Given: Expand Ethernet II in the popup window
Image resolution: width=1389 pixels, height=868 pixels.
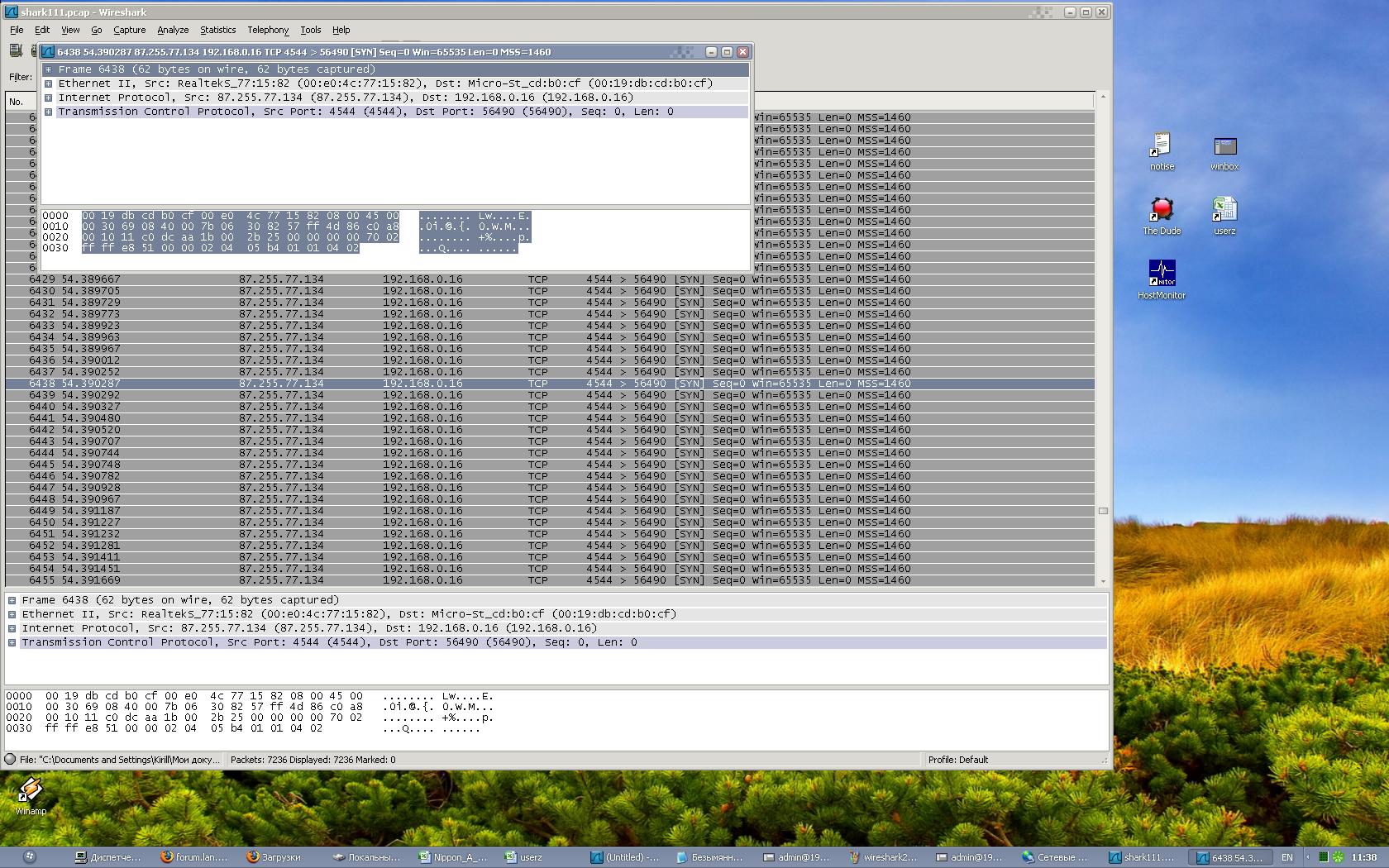Looking at the screenshot, I should (49, 83).
